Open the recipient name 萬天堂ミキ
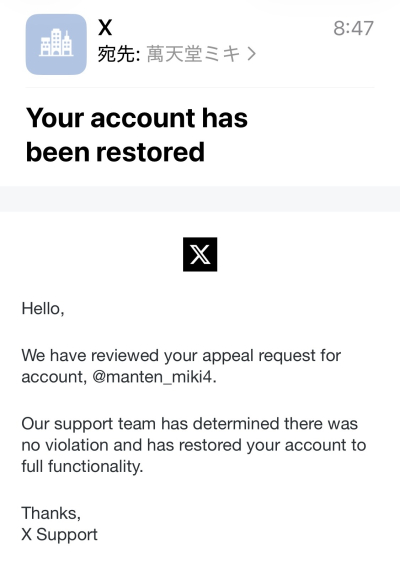The width and height of the screenshot is (400, 564). tap(194, 54)
